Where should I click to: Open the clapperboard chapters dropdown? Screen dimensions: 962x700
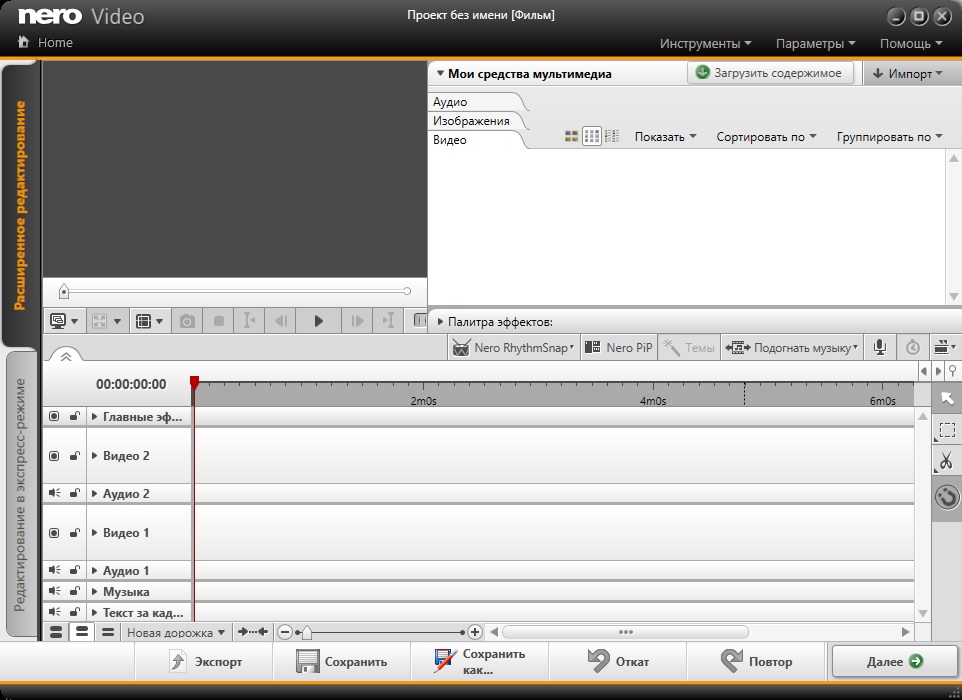tap(945, 348)
